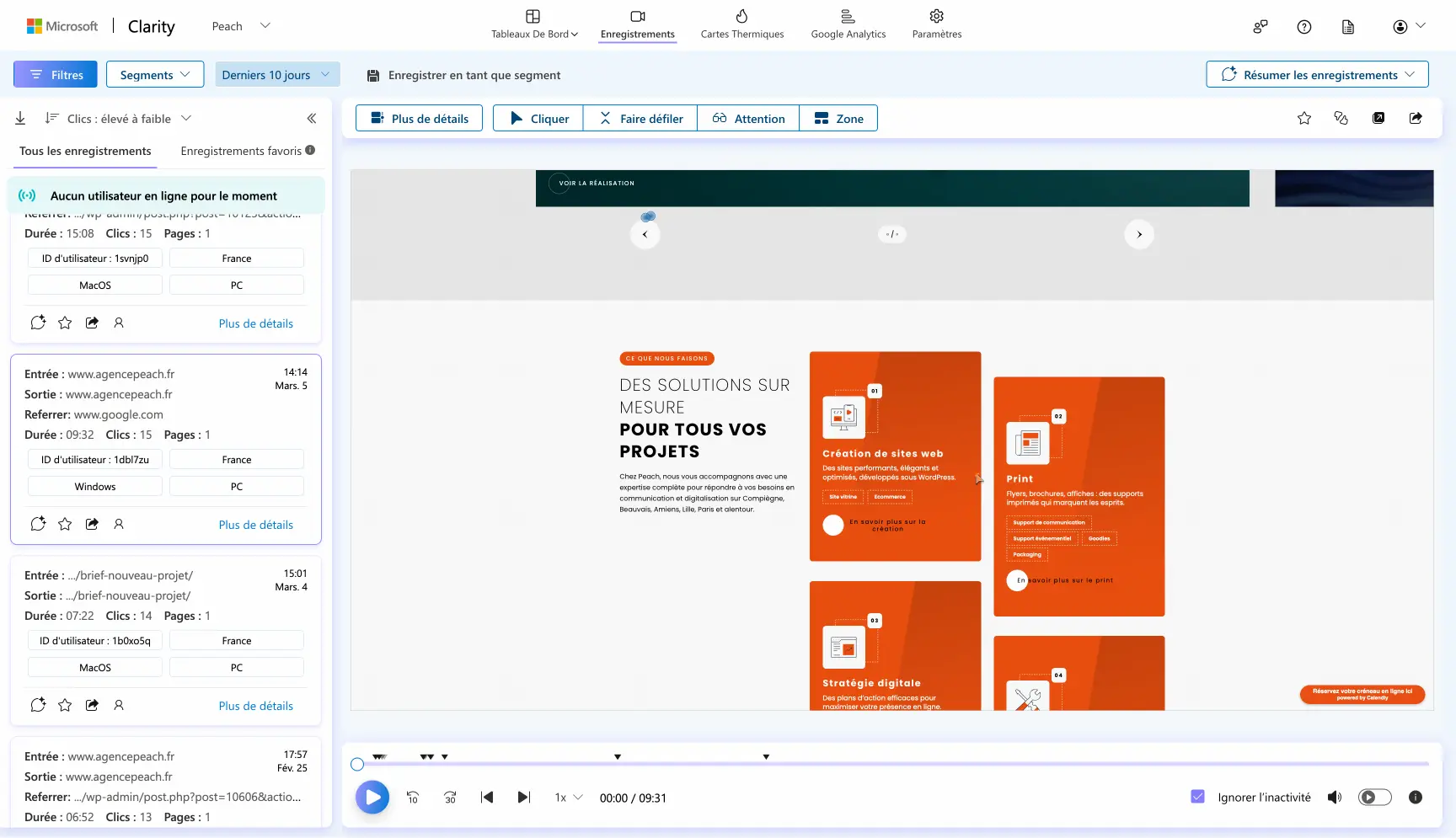
Task: Select the brief-nouveau-projet recording card
Action: coord(166,641)
